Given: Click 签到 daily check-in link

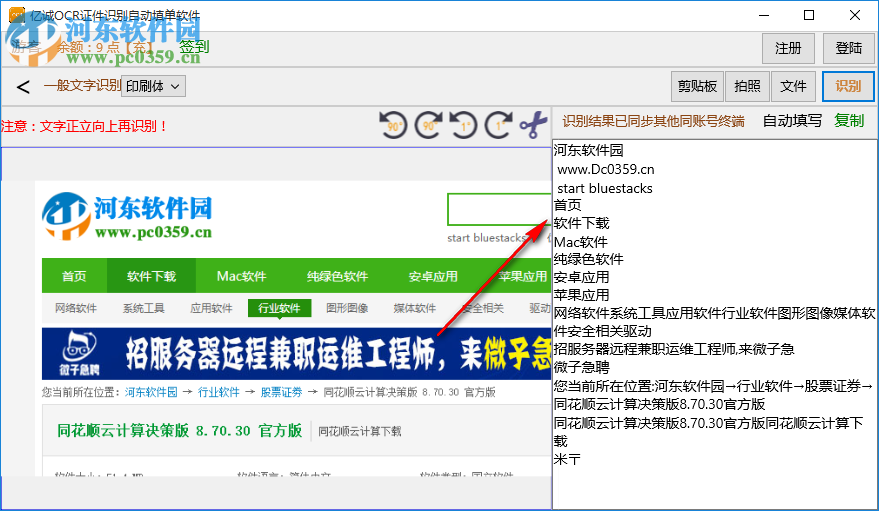Looking at the screenshot, I should [x=194, y=47].
